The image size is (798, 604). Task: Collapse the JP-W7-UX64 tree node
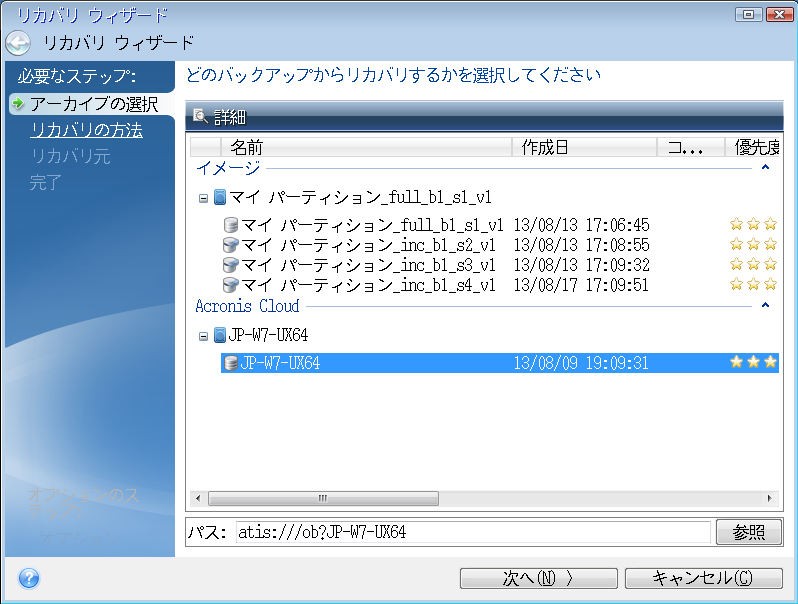204,336
